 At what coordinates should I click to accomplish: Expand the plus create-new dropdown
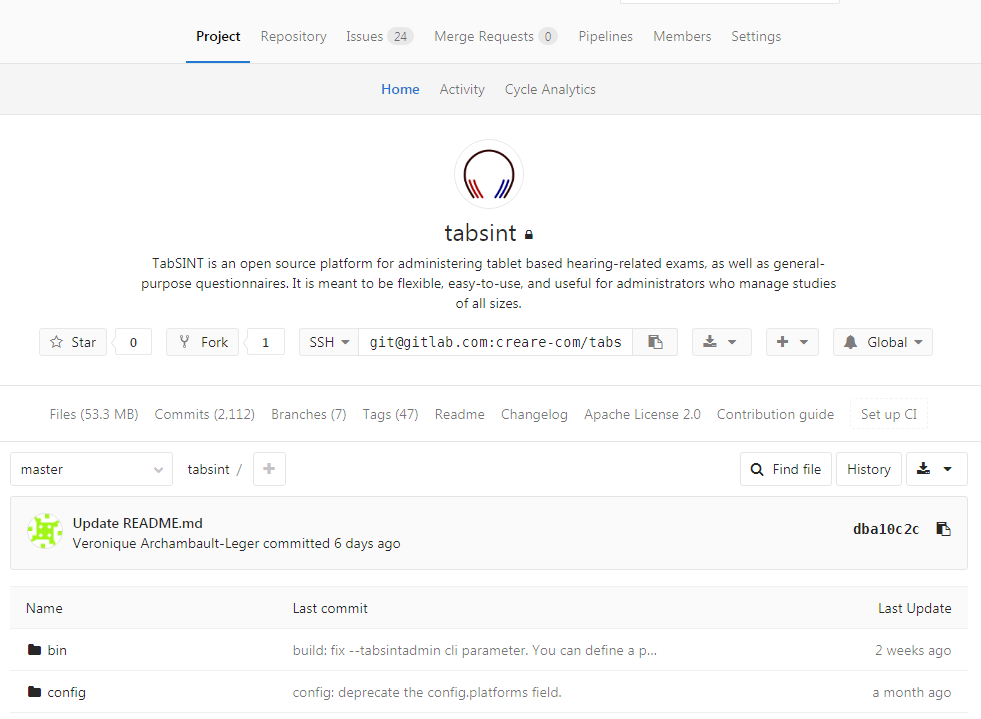(792, 342)
